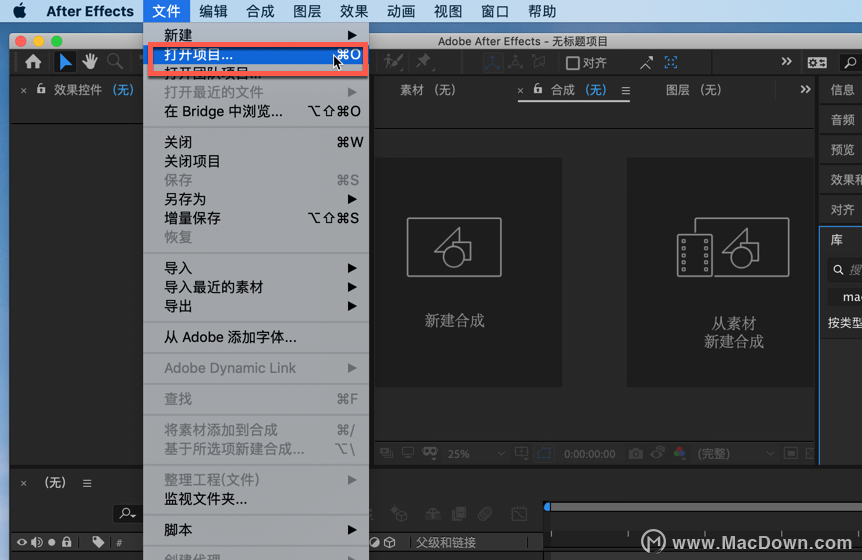
Task: Enable the 对齐 snapping checkbox
Action: point(572,63)
